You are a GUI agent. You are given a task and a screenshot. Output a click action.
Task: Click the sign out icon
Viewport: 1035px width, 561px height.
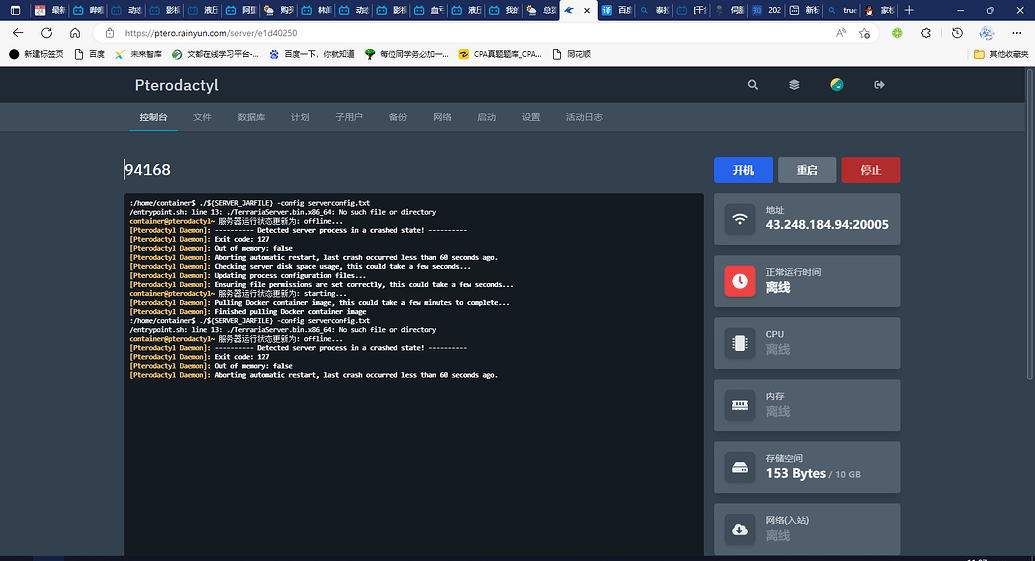tap(880, 85)
